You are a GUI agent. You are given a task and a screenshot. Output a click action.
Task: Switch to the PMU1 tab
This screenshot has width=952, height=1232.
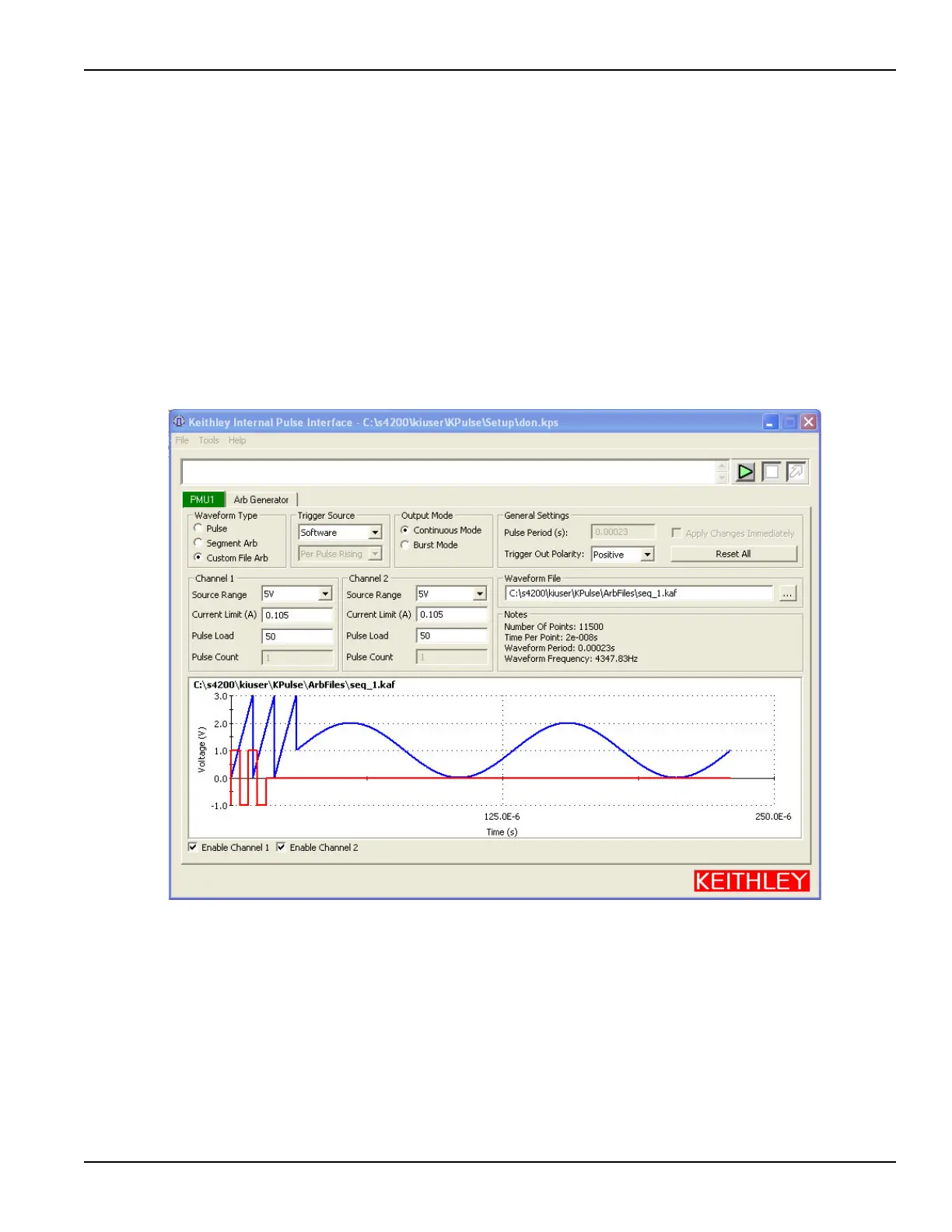[202, 499]
